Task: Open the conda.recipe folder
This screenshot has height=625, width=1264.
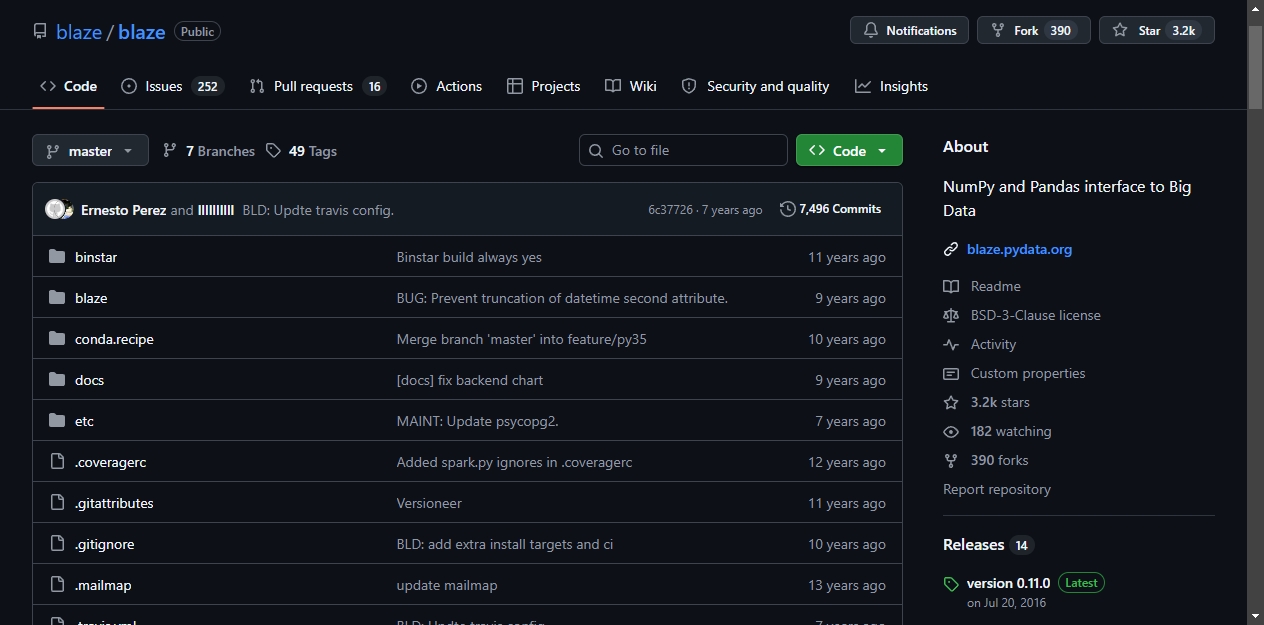Action: pyautogui.click(x=114, y=339)
